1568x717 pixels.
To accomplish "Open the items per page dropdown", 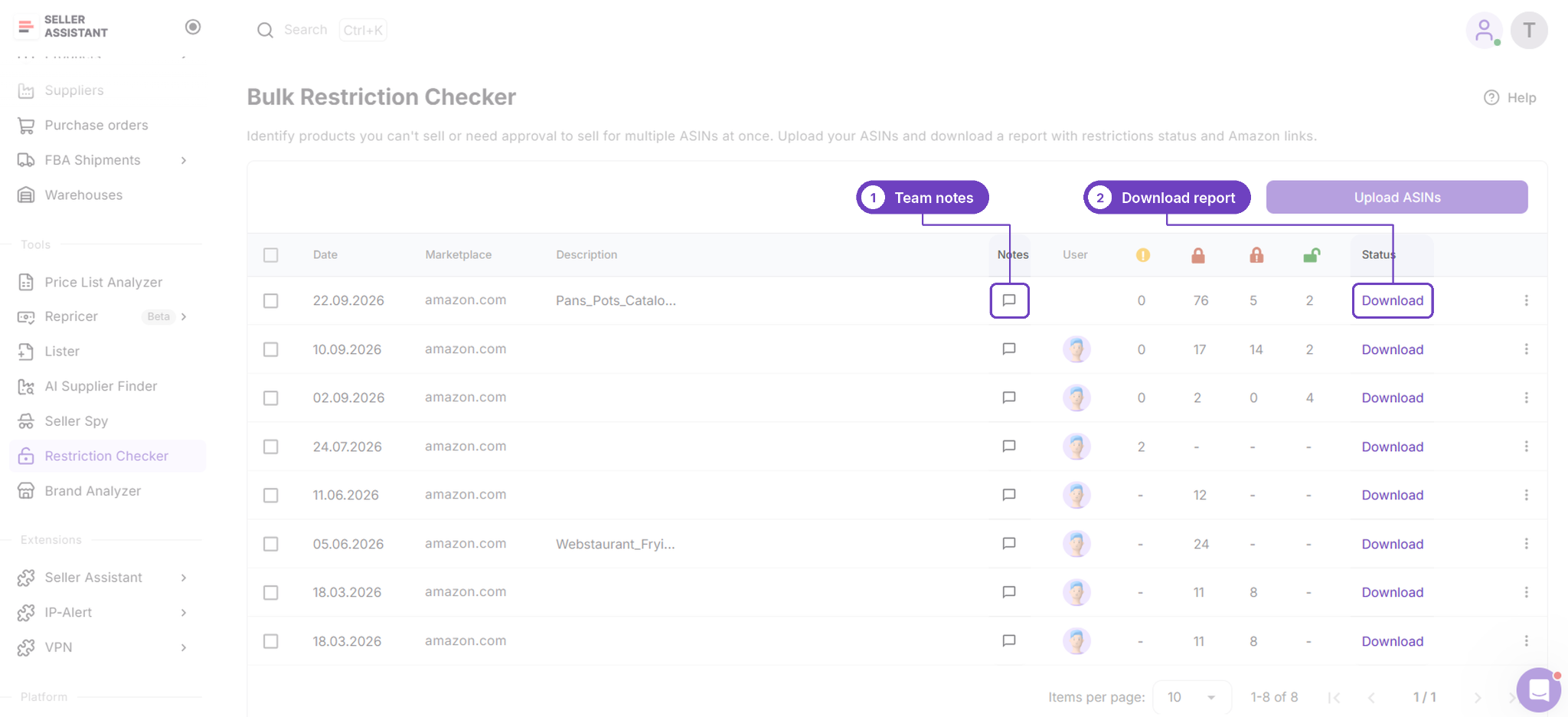I will pyautogui.click(x=1191, y=697).
